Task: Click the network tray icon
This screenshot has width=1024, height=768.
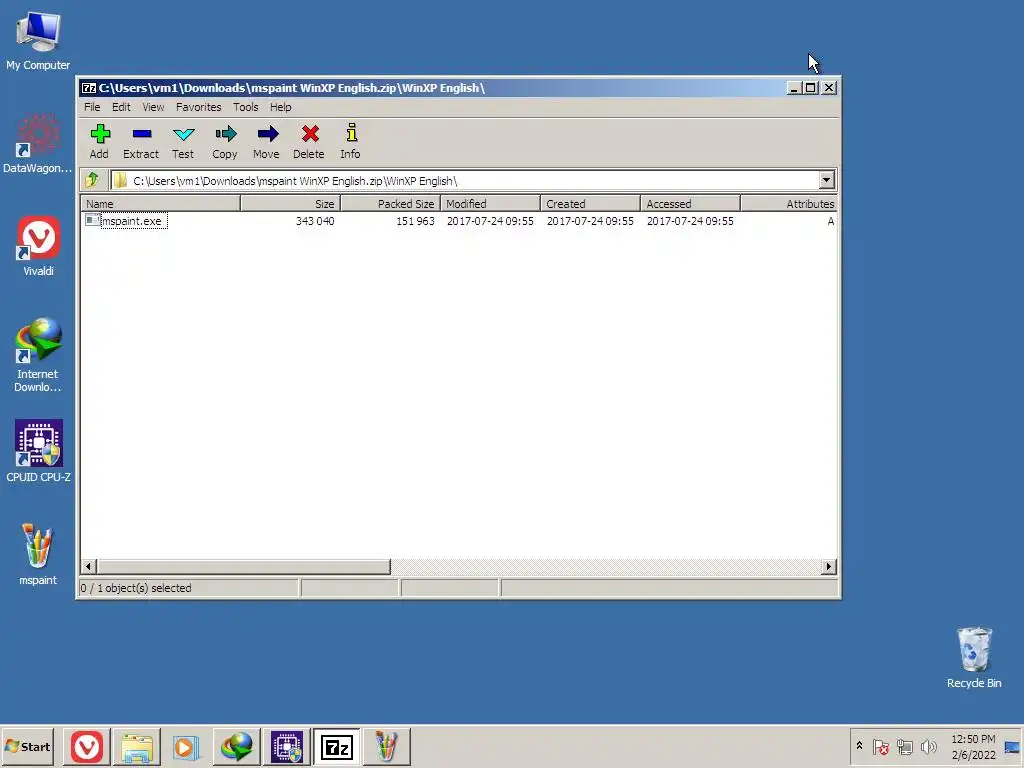Action: tap(904, 746)
